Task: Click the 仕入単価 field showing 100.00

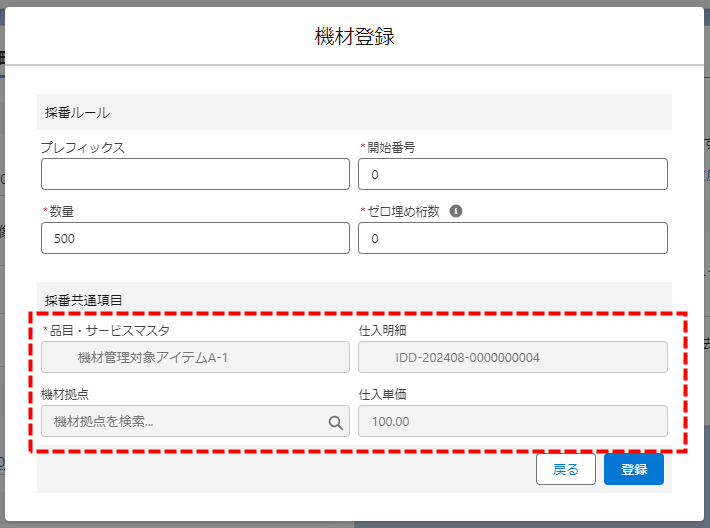Action: 512,421
